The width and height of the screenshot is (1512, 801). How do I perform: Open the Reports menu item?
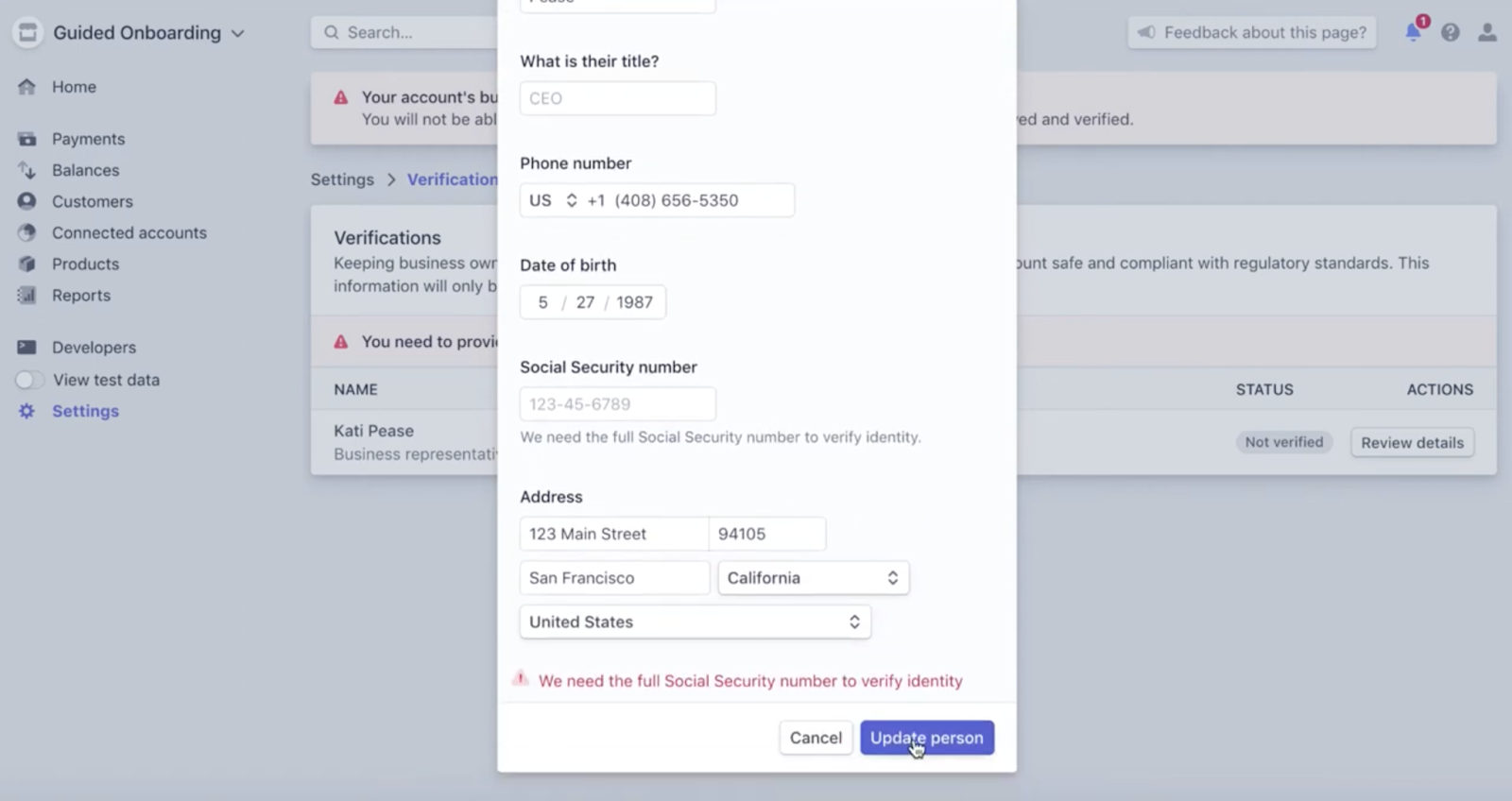(x=81, y=295)
